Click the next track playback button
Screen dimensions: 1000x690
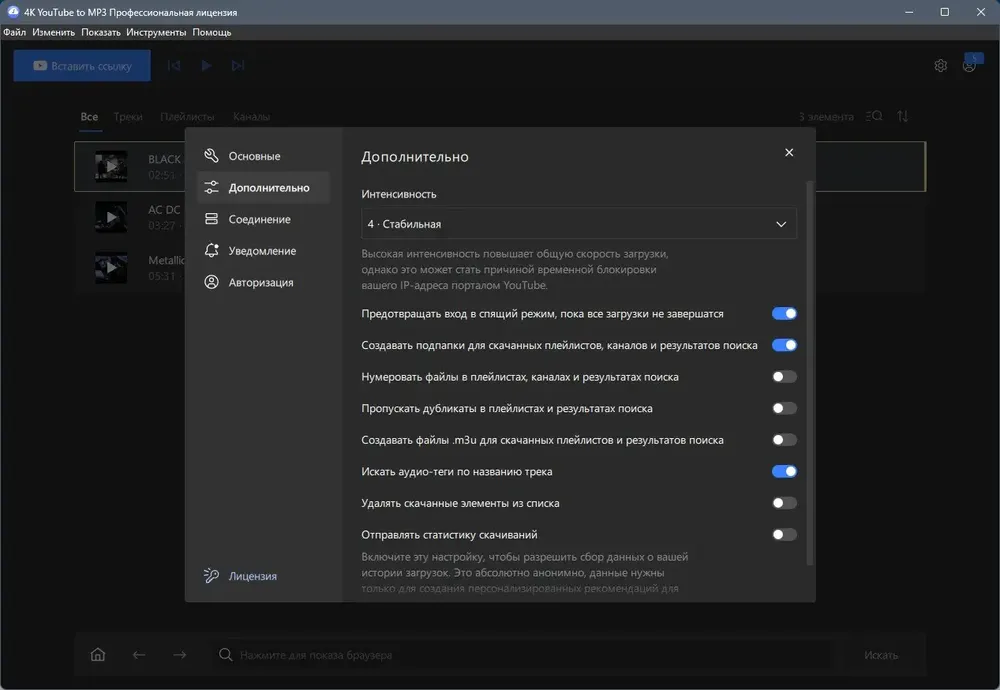(x=238, y=66)
